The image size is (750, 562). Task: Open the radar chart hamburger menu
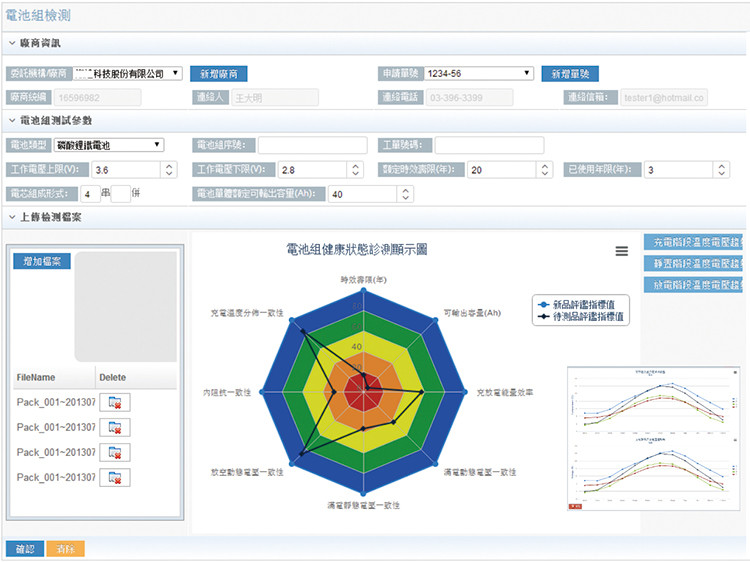[622, 252]
